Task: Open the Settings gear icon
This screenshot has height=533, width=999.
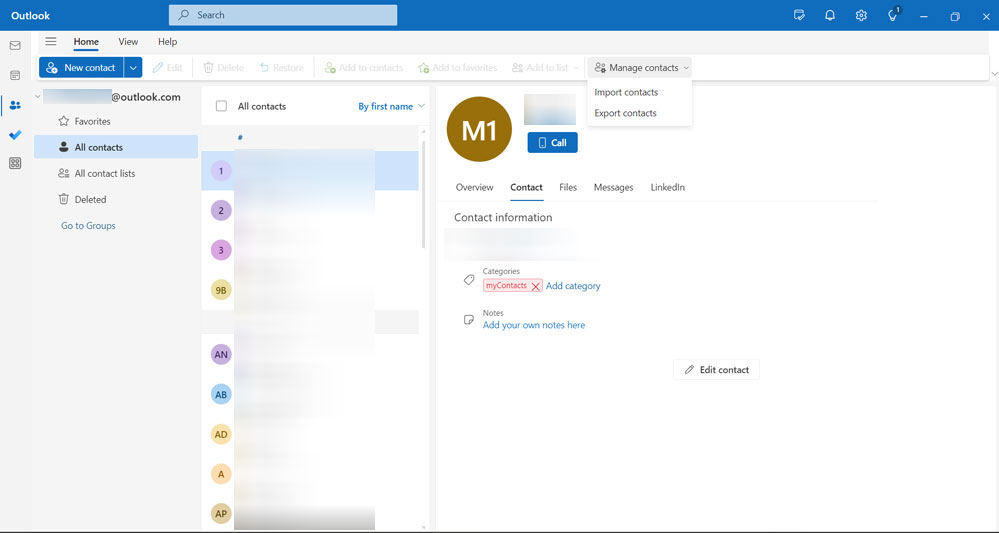Action: pyautogui.click(x=861, y=16)
